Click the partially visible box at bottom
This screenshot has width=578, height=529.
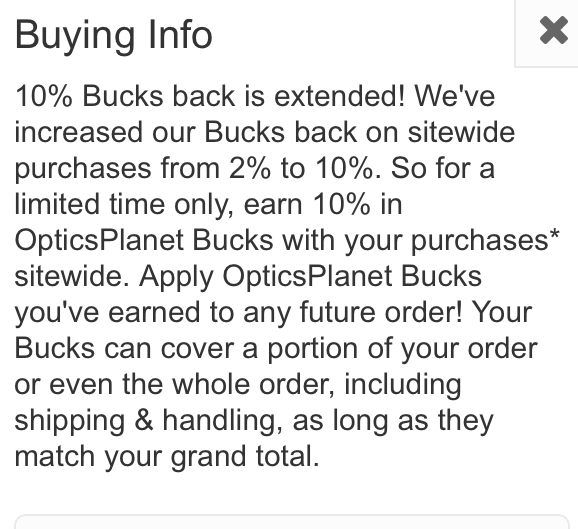[x=292, y=521]
